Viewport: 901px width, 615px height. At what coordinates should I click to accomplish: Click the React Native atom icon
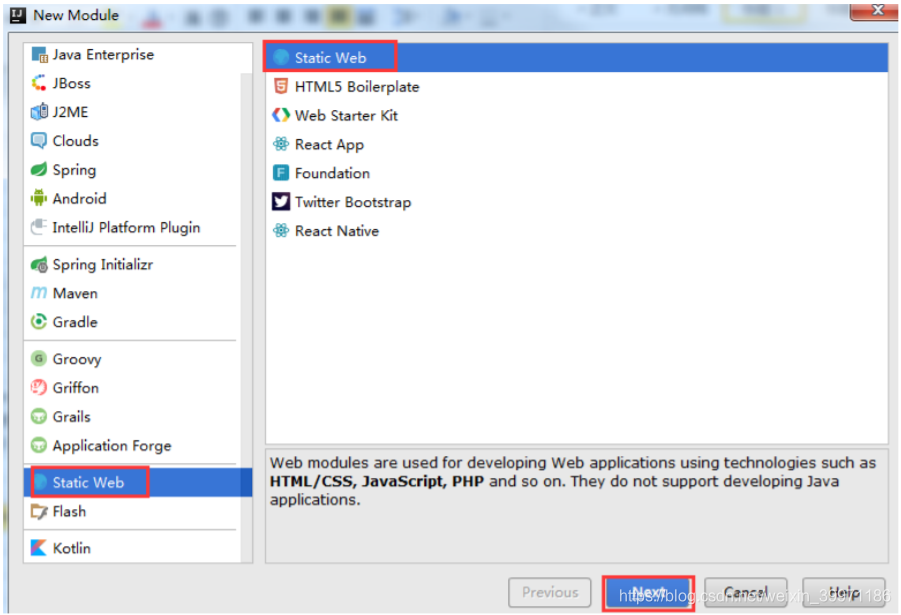click(x=281, y=230)
